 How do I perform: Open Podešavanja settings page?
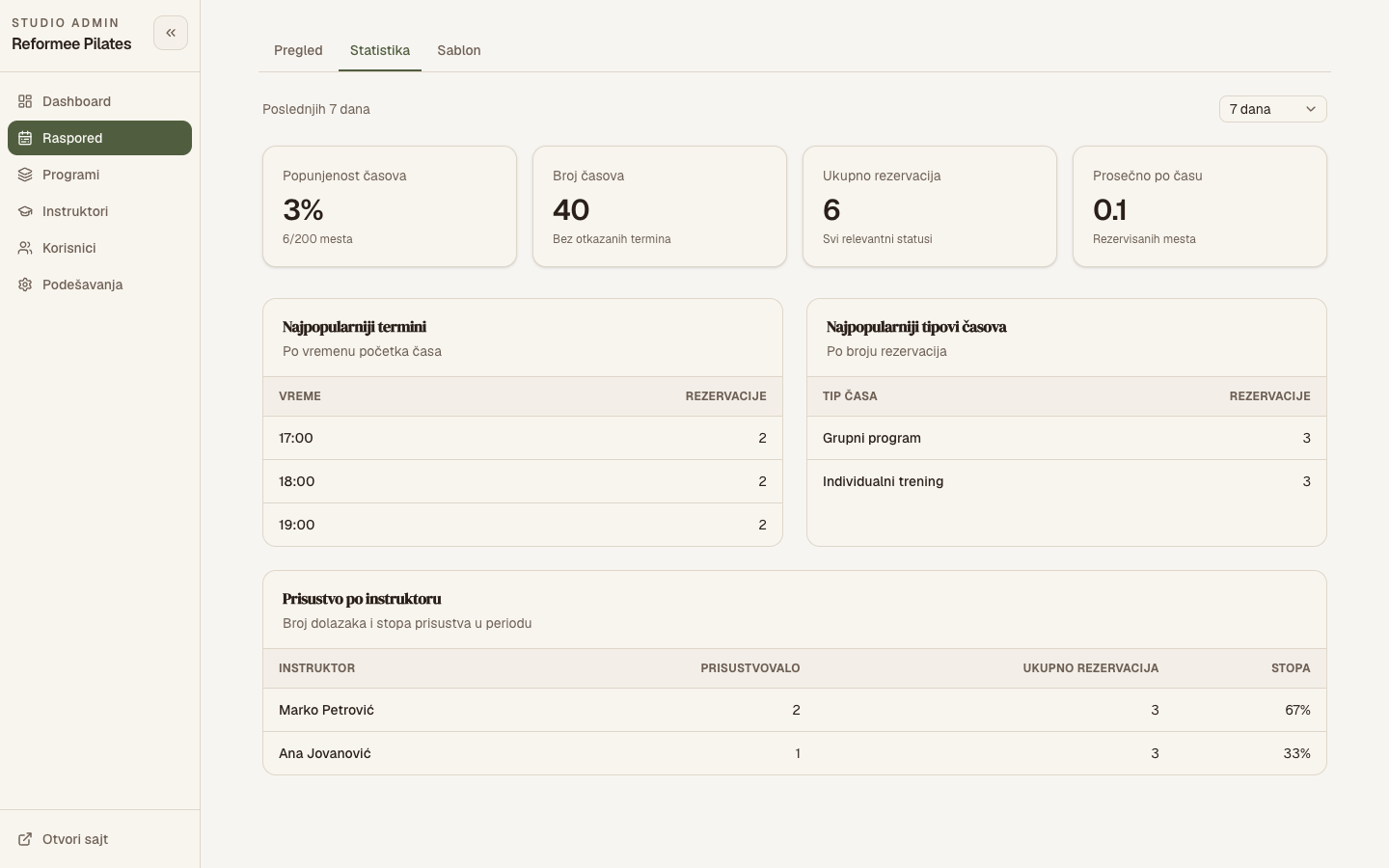[x=99, y=285]
